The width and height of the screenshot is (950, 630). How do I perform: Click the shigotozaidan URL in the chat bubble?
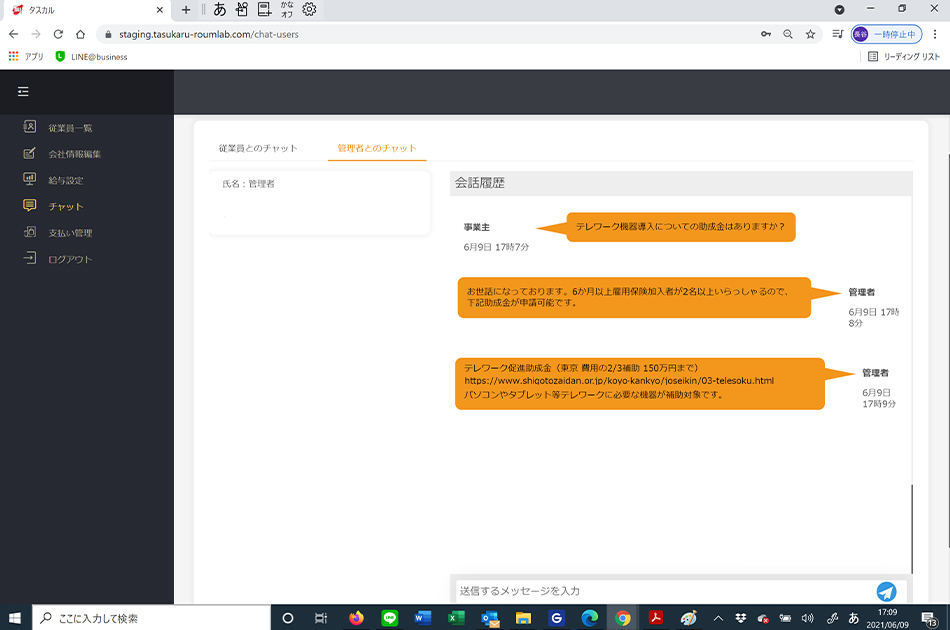tap(619, 381)
